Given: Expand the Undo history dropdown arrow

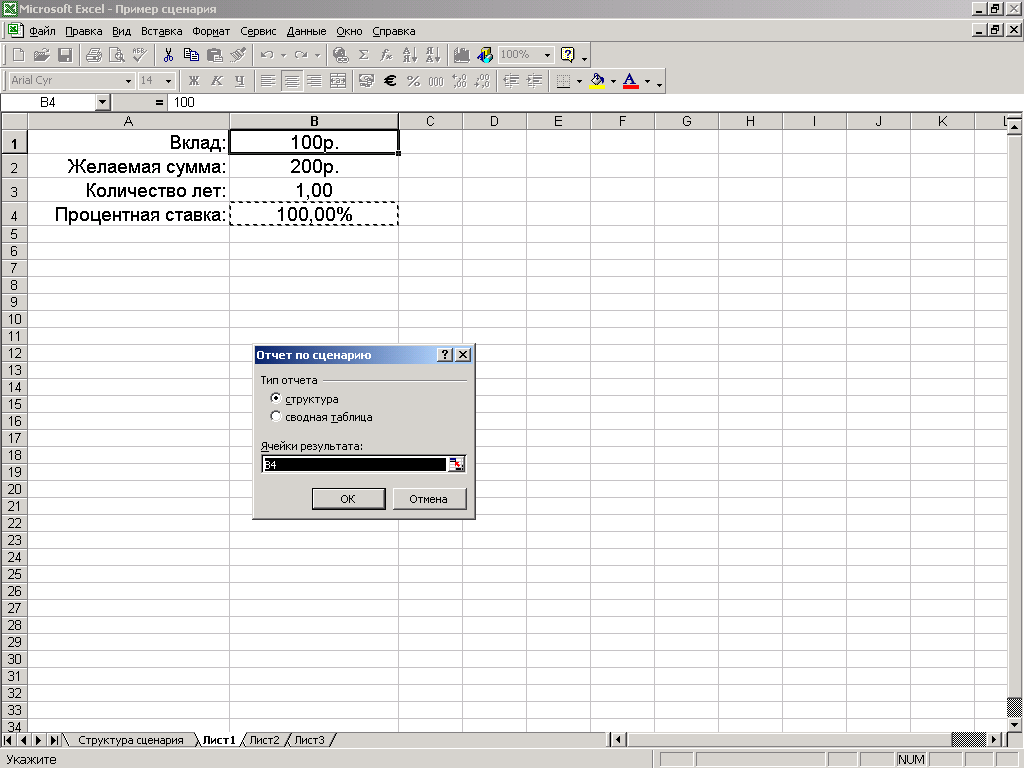Looking at the screenshot, I should pyautogui.click(x=283, y=55).
